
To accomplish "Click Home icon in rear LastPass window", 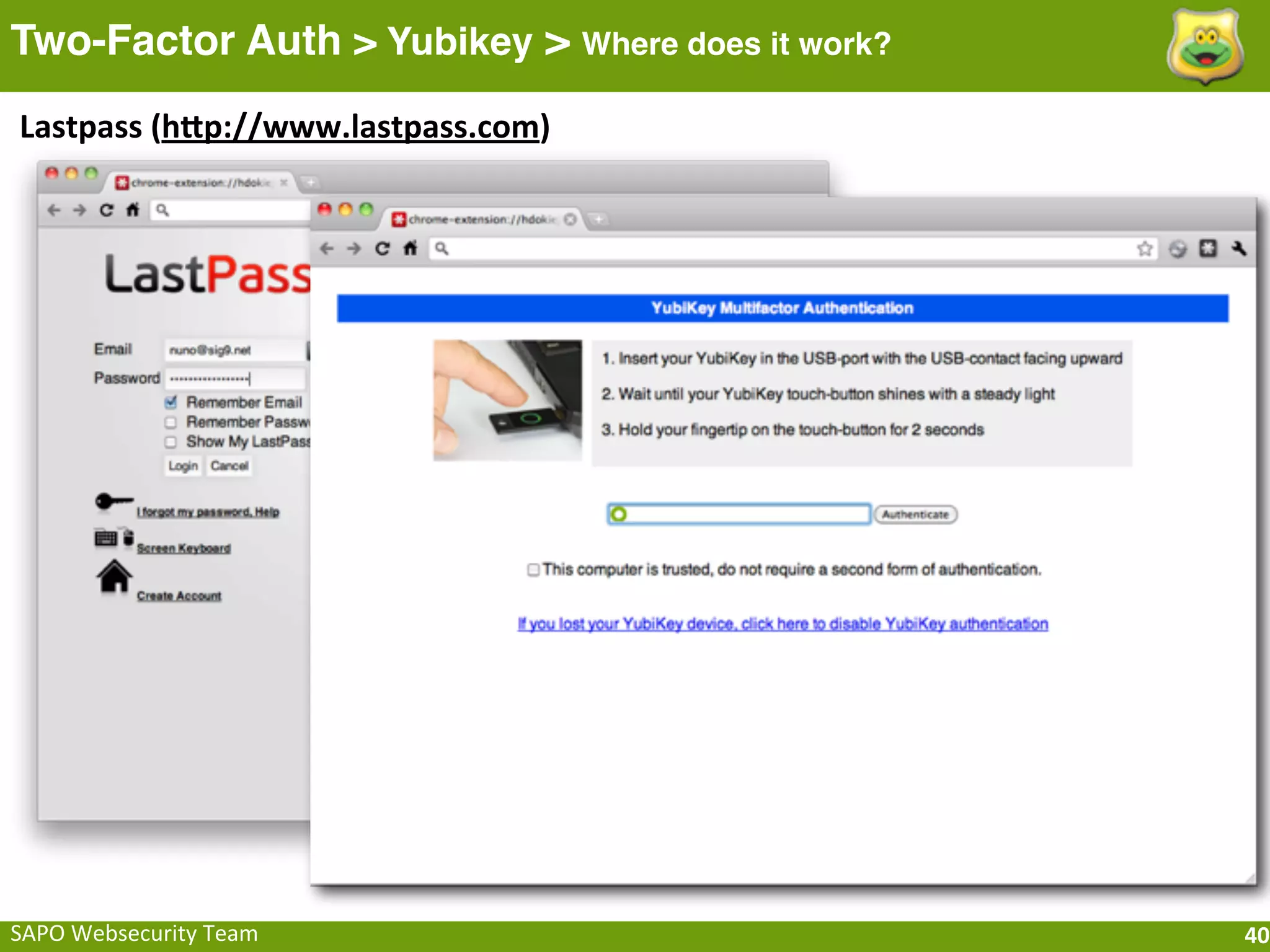I will point(133,210).
